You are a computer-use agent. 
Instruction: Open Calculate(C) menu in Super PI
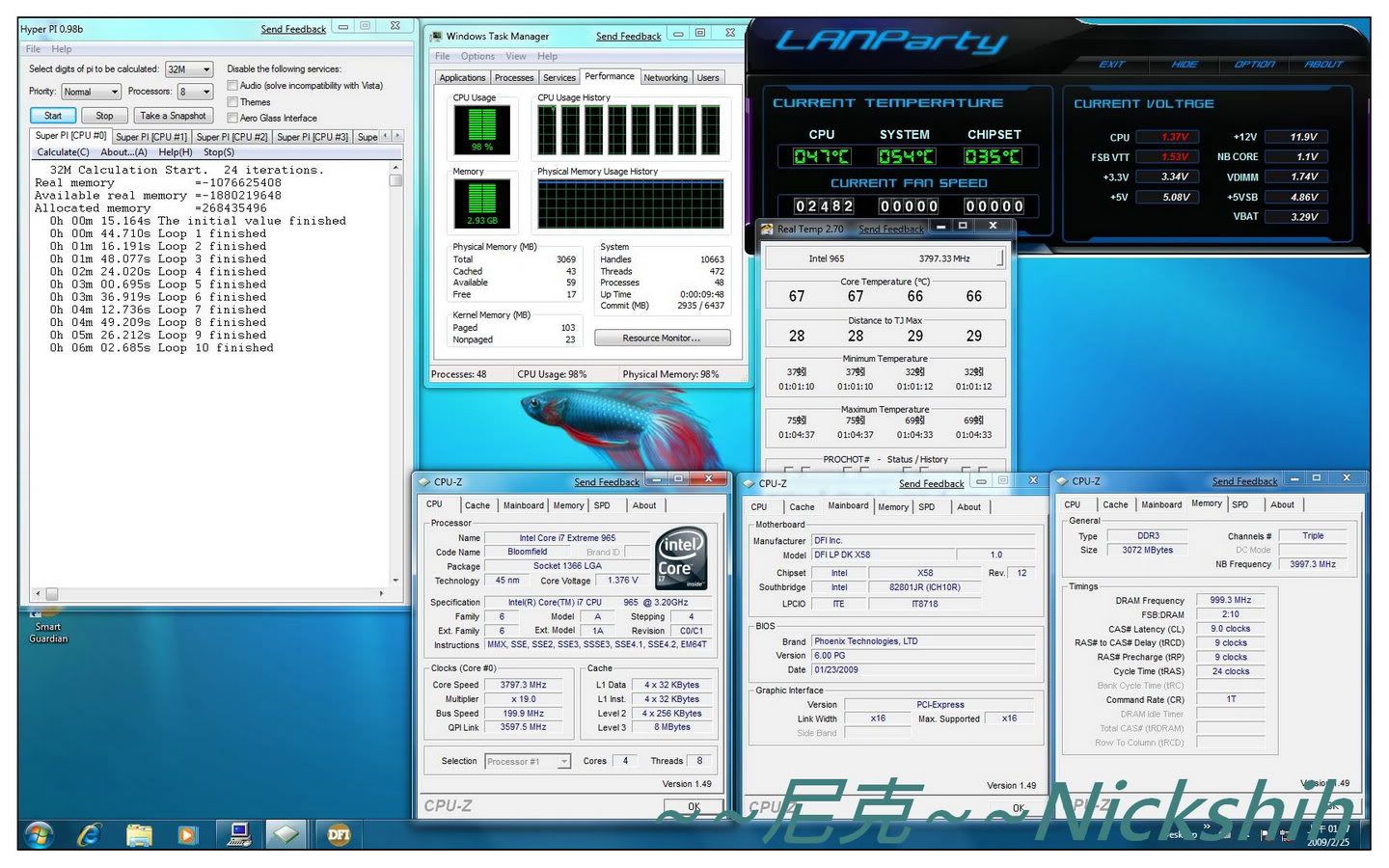tap(63, 152)
